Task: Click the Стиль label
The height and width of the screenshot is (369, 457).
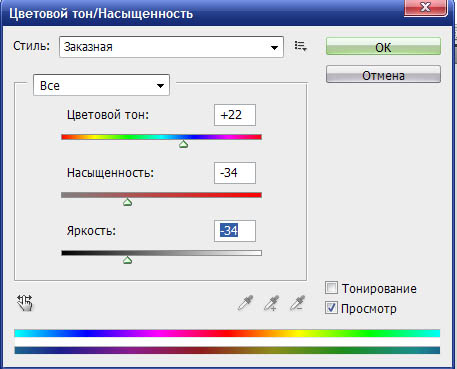Action: click(32, 46)
